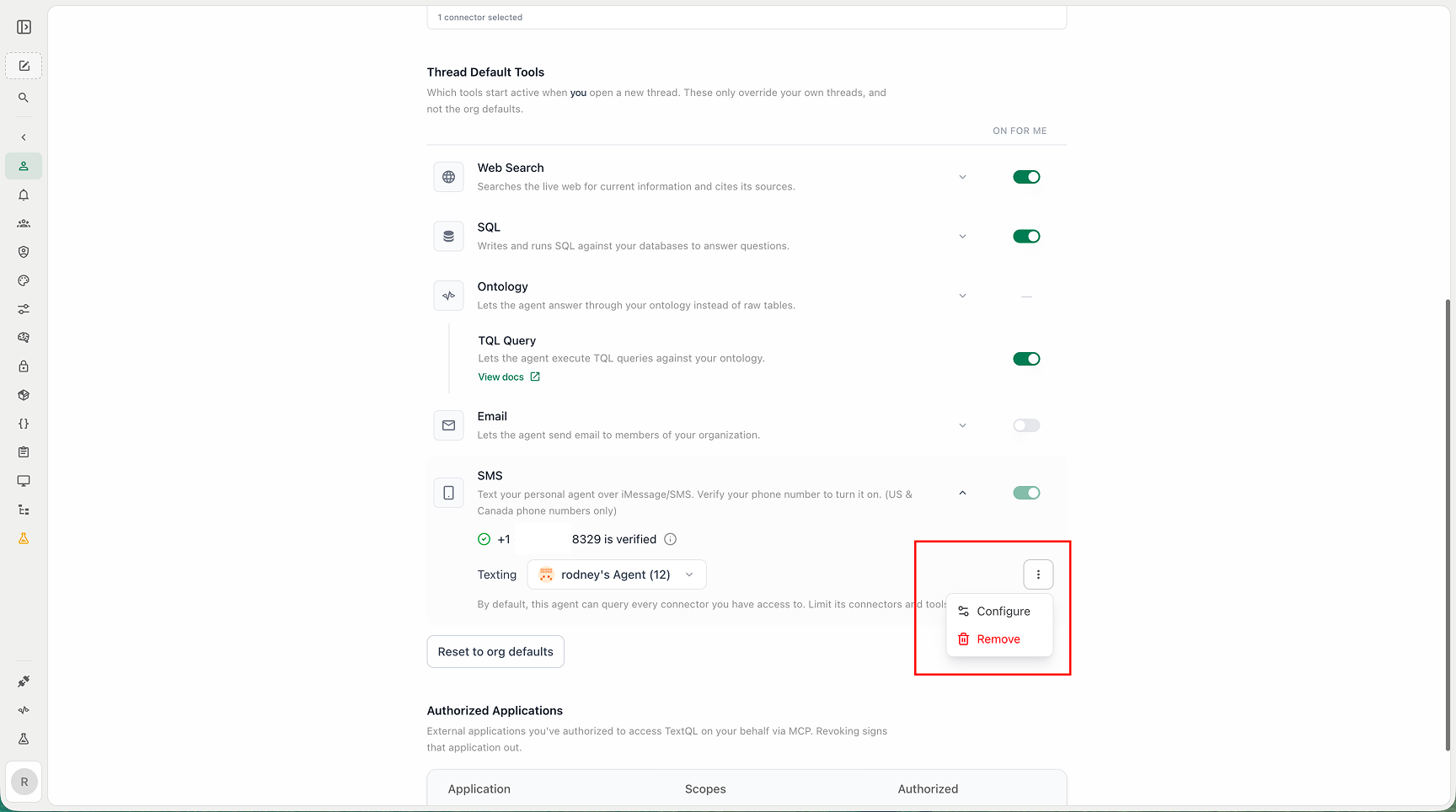Go back using the left chevron

point(24,137)
